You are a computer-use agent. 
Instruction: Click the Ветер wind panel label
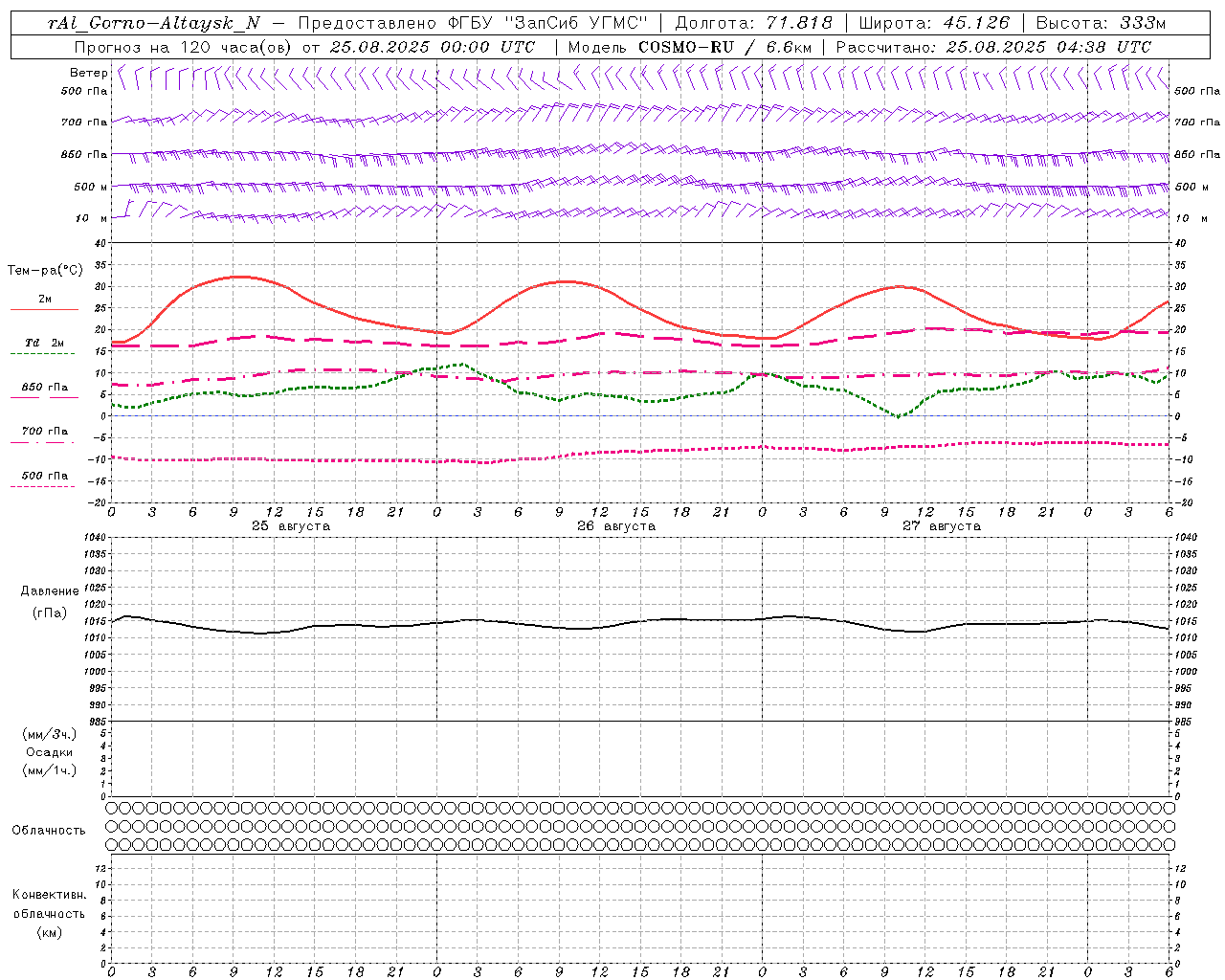[88, 73]
